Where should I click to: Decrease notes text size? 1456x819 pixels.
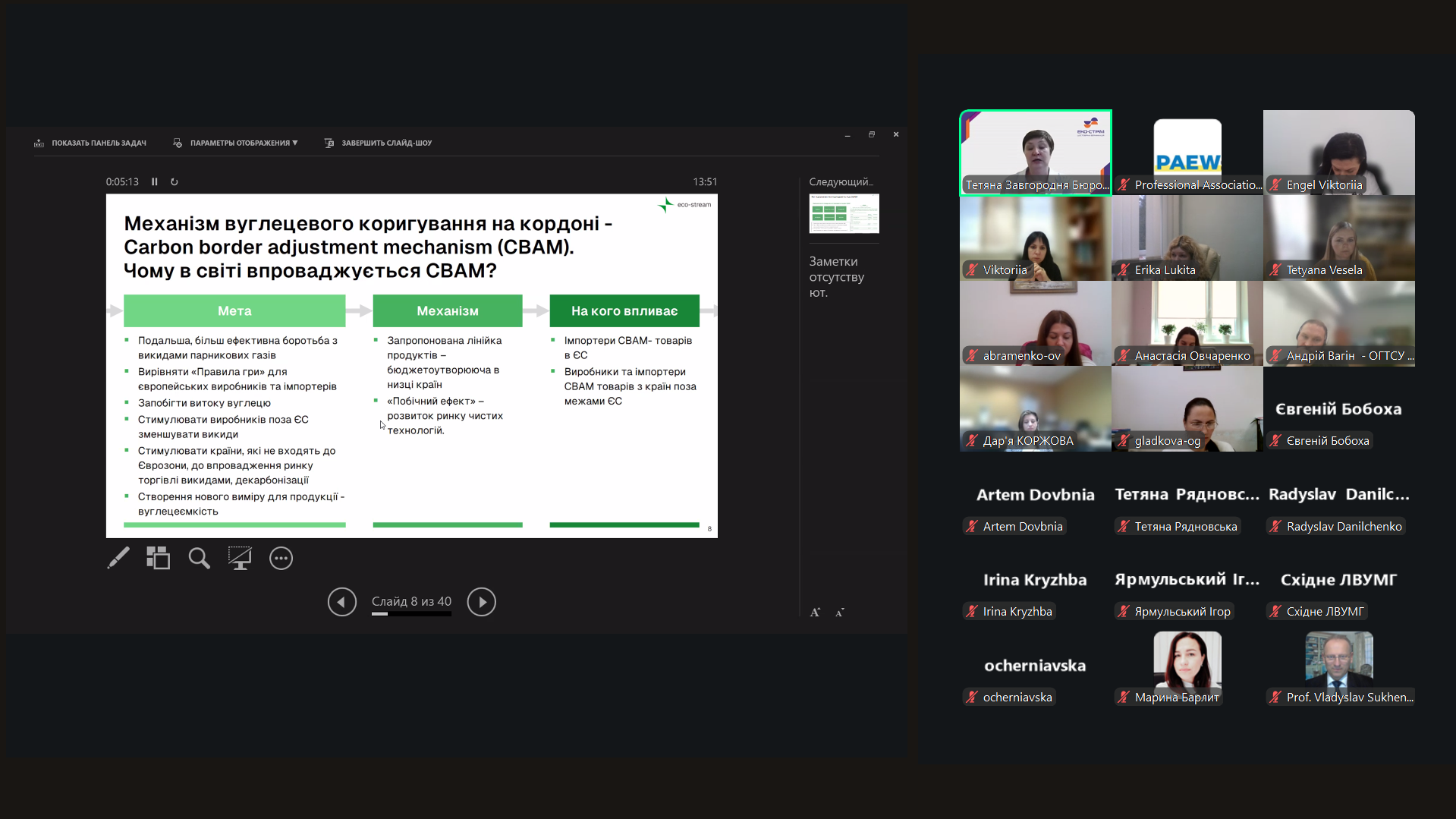point(839,613)
